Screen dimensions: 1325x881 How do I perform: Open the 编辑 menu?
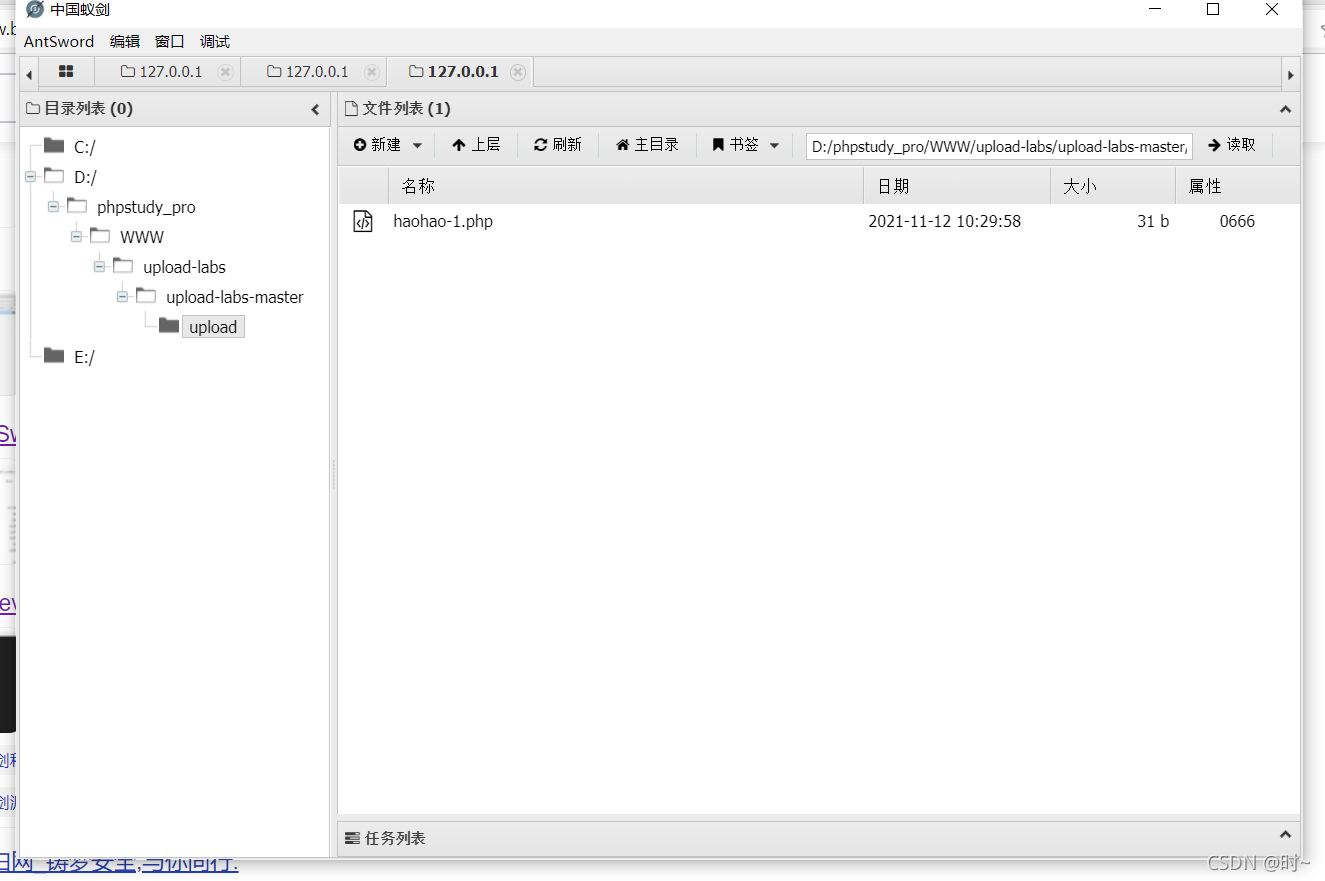click(x=125, y=42)
